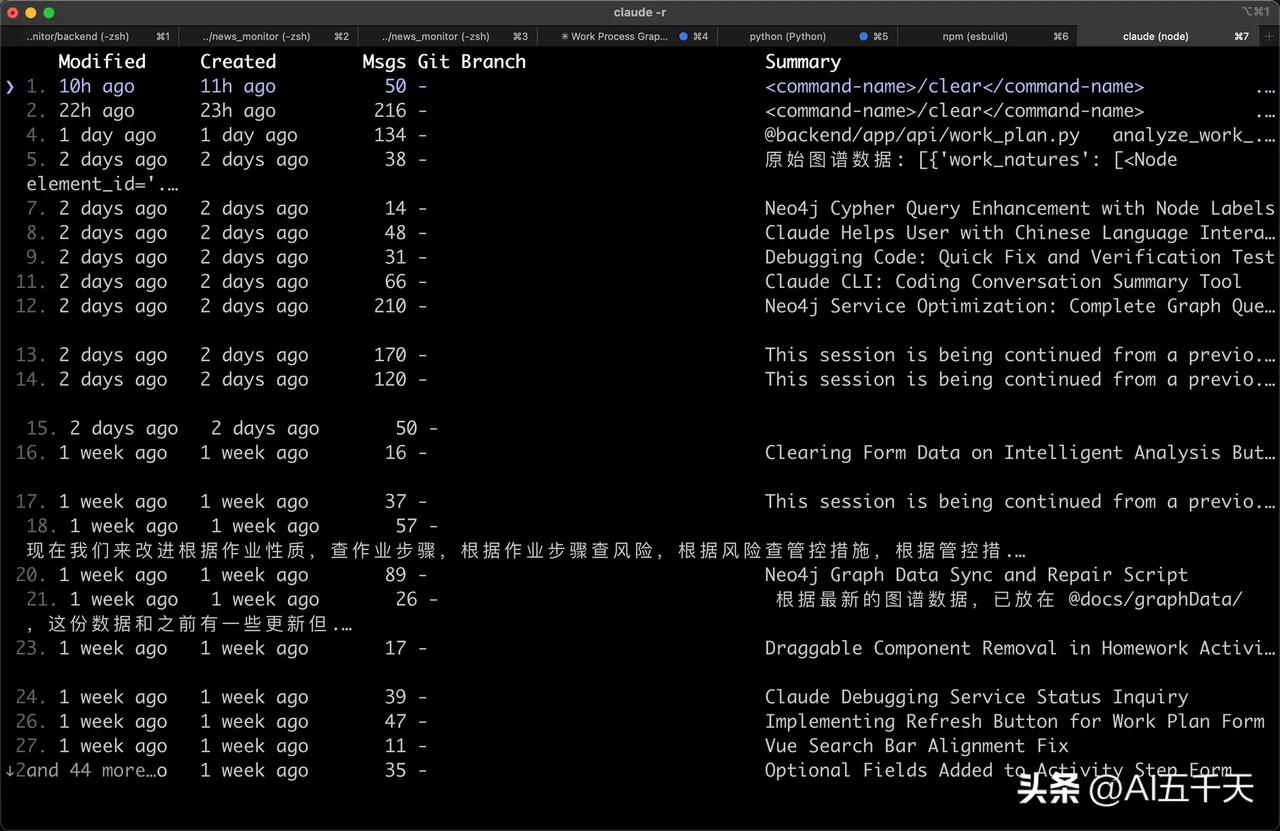The image size is (1280, 831).
Task: Select session 1 modified 10h ago
Action: click(640, 87)
